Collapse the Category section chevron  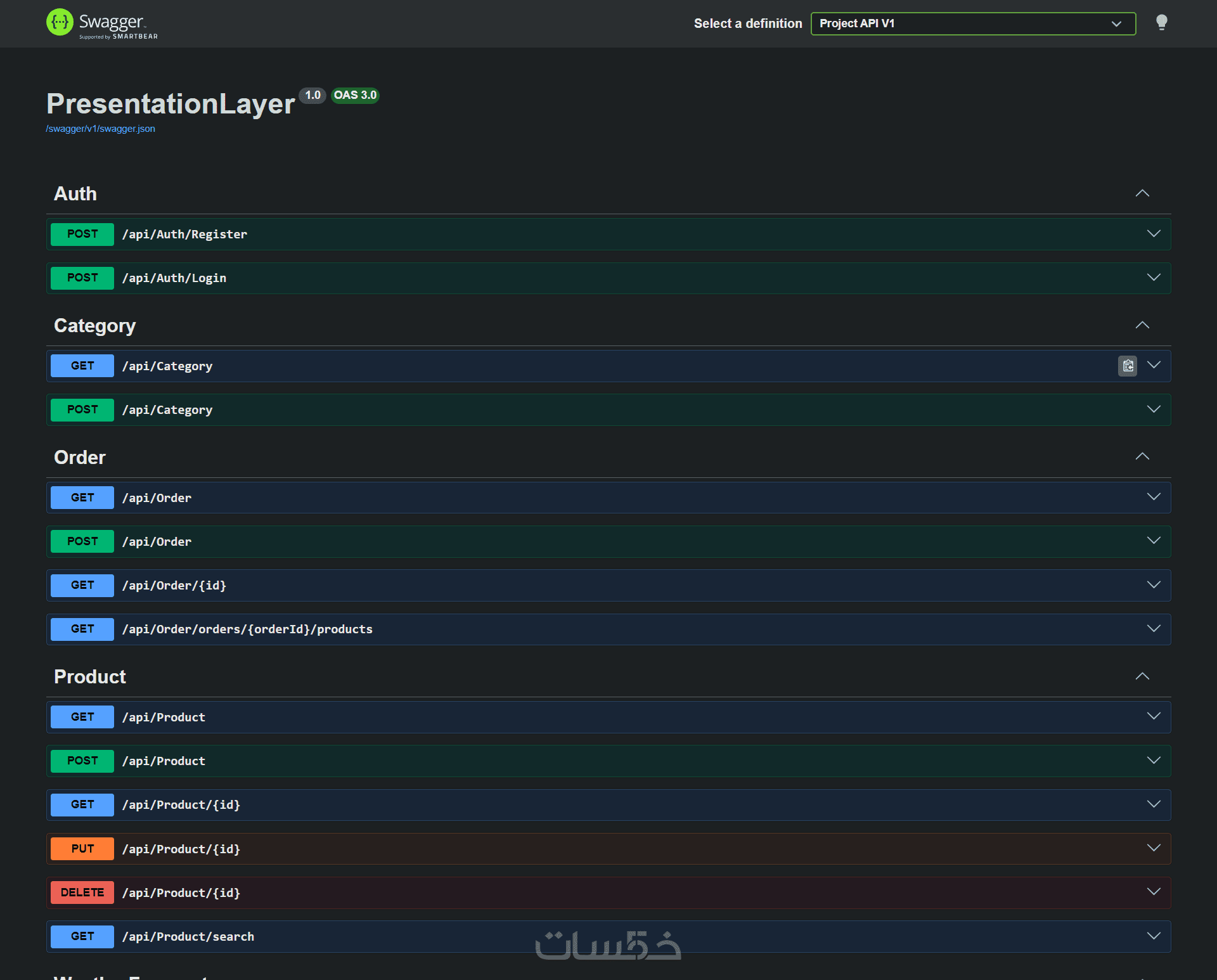[x=1142, y=325]
